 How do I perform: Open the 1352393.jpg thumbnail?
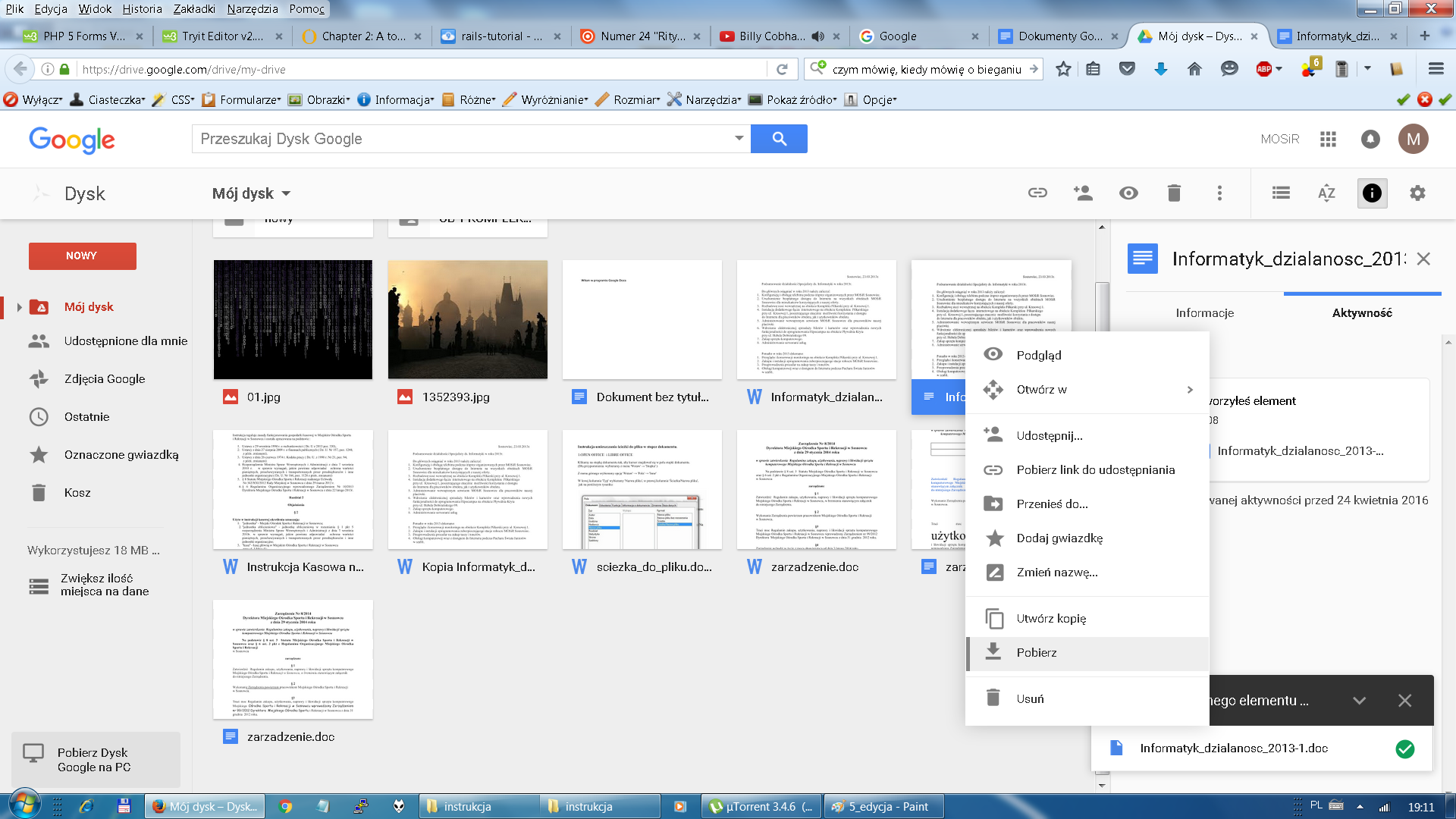[x=467, y=320]
